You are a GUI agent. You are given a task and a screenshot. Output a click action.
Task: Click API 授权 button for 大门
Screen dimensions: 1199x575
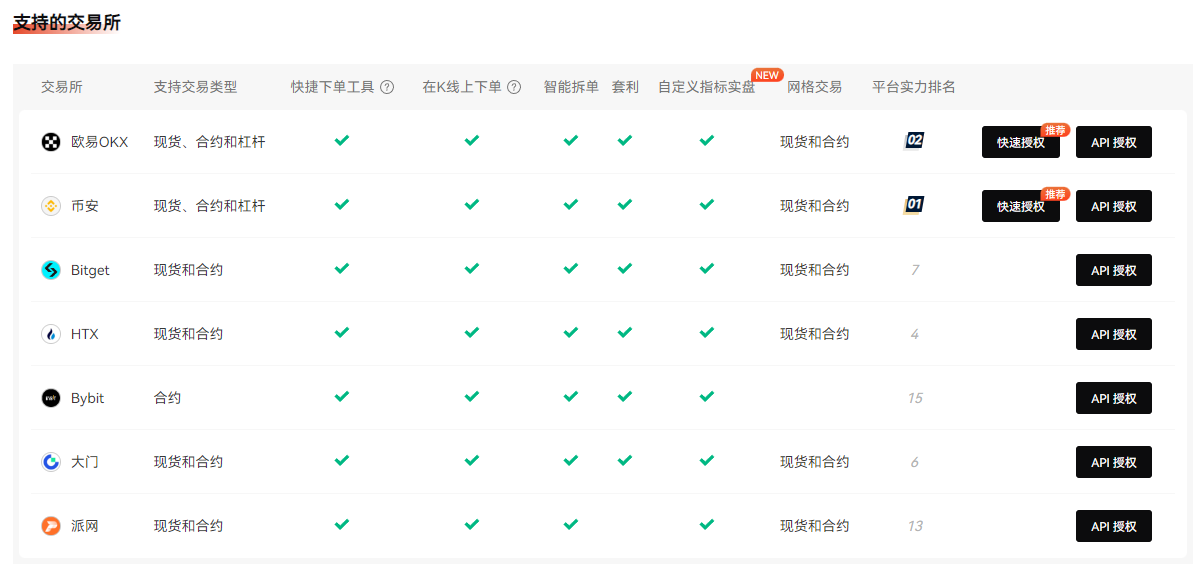click(x=1113, y=462)
